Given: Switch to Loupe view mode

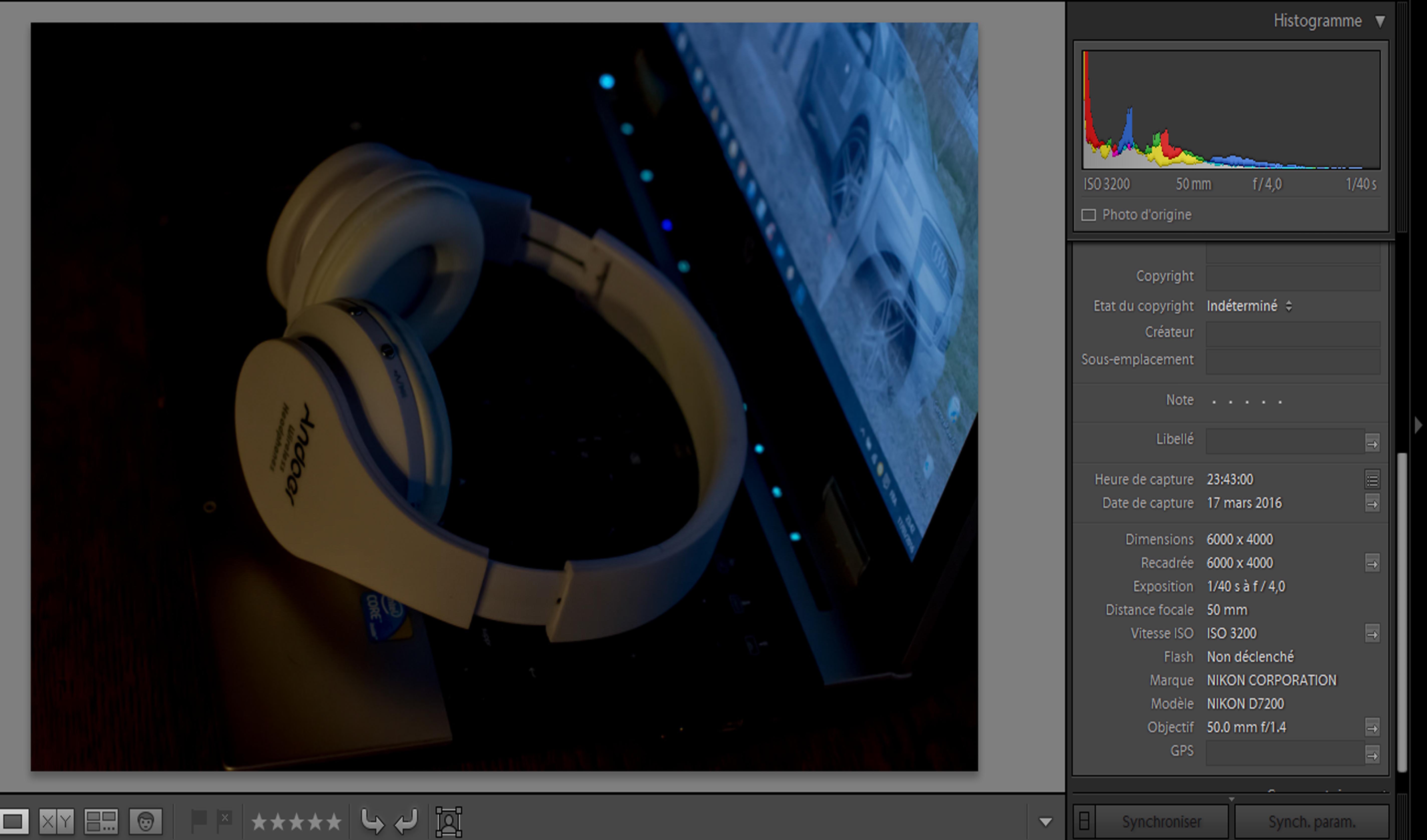Looking at the screenshot, I should [x=14, y=821].
